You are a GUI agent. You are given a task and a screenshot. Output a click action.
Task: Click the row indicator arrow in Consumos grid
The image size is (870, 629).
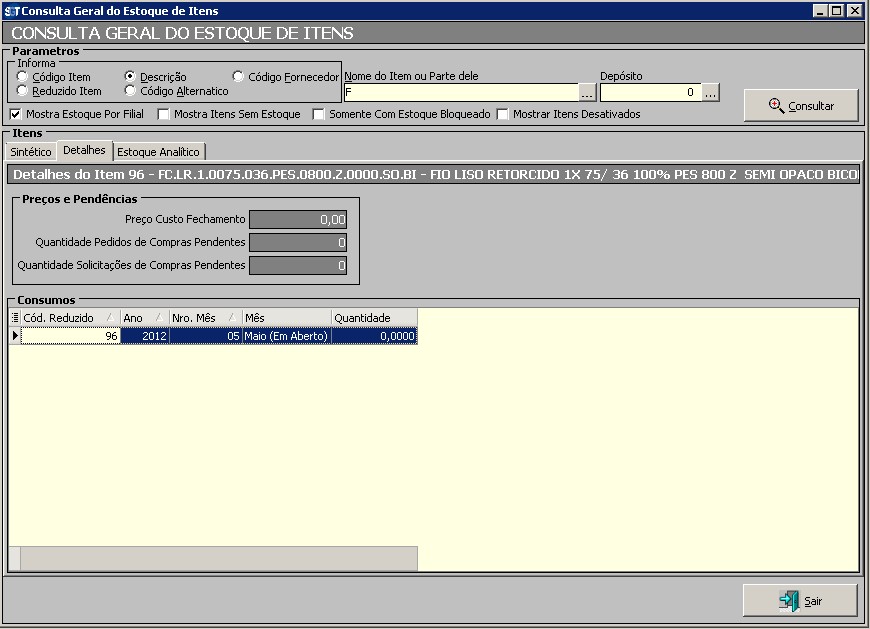(14, 336)
